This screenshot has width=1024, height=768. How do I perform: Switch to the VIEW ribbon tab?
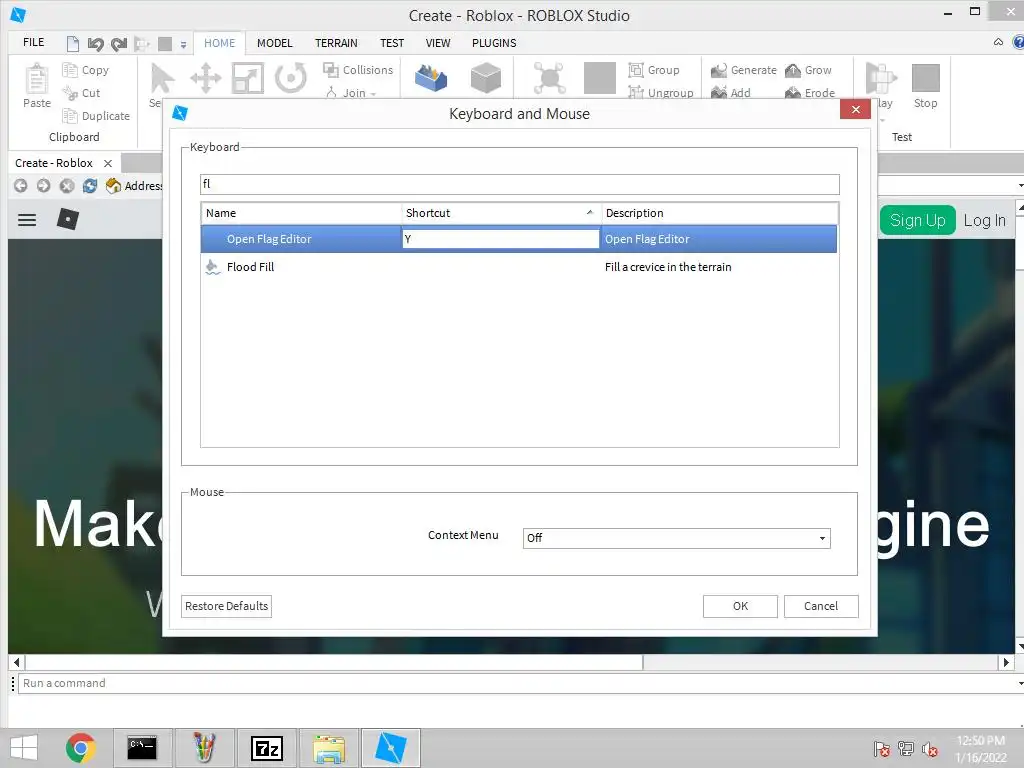click(438, 43)
